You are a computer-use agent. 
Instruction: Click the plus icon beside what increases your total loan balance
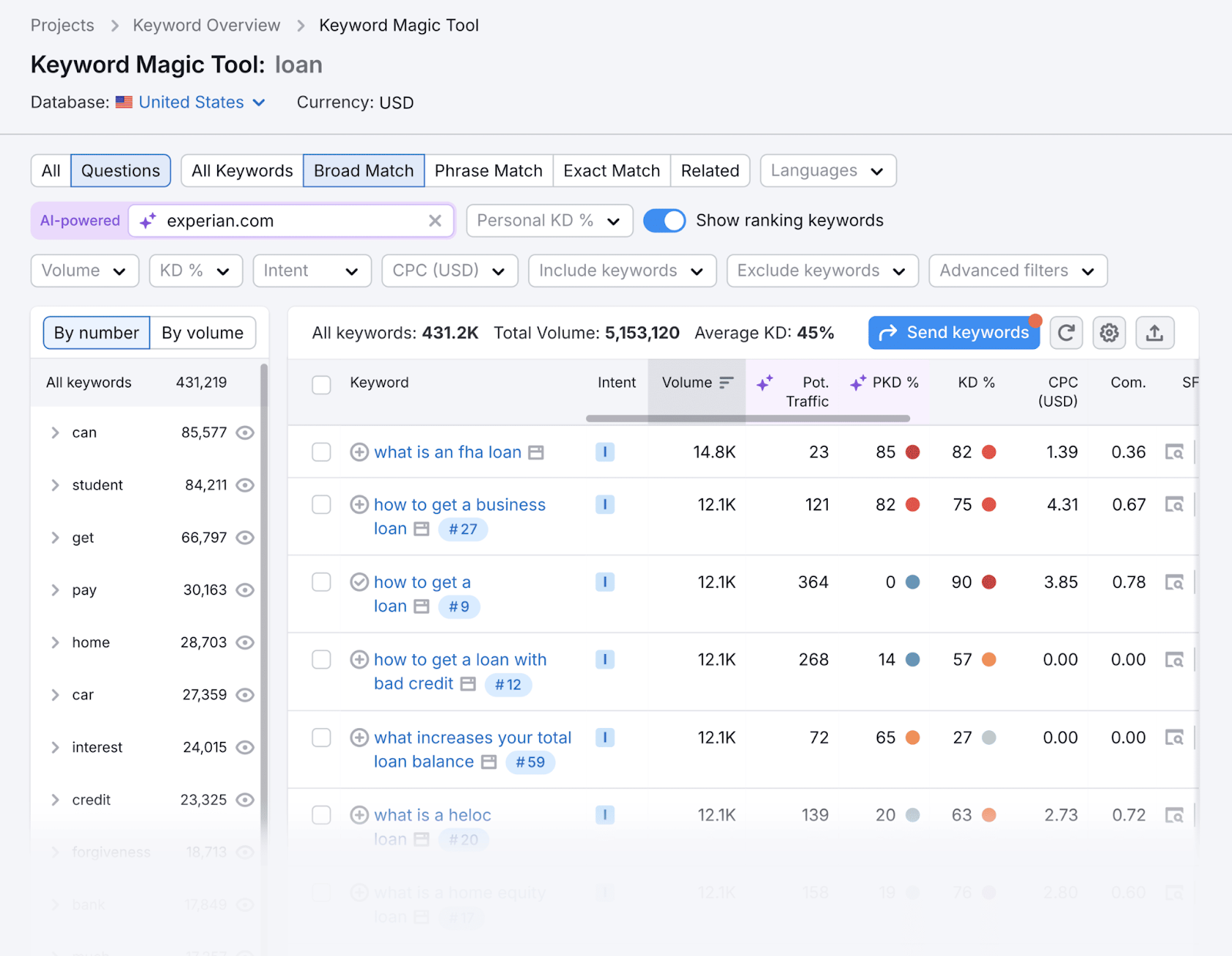click(x=359, y=737)
